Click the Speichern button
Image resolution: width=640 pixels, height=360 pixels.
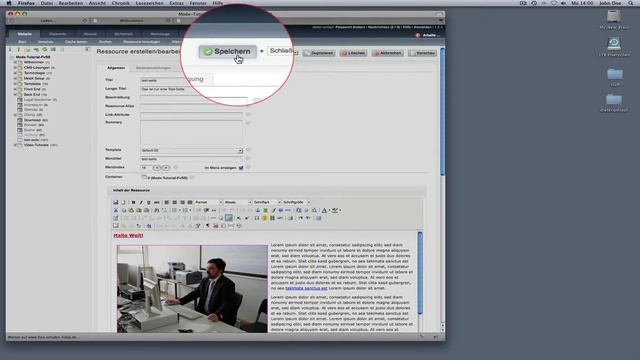click(x=228, y=51)
